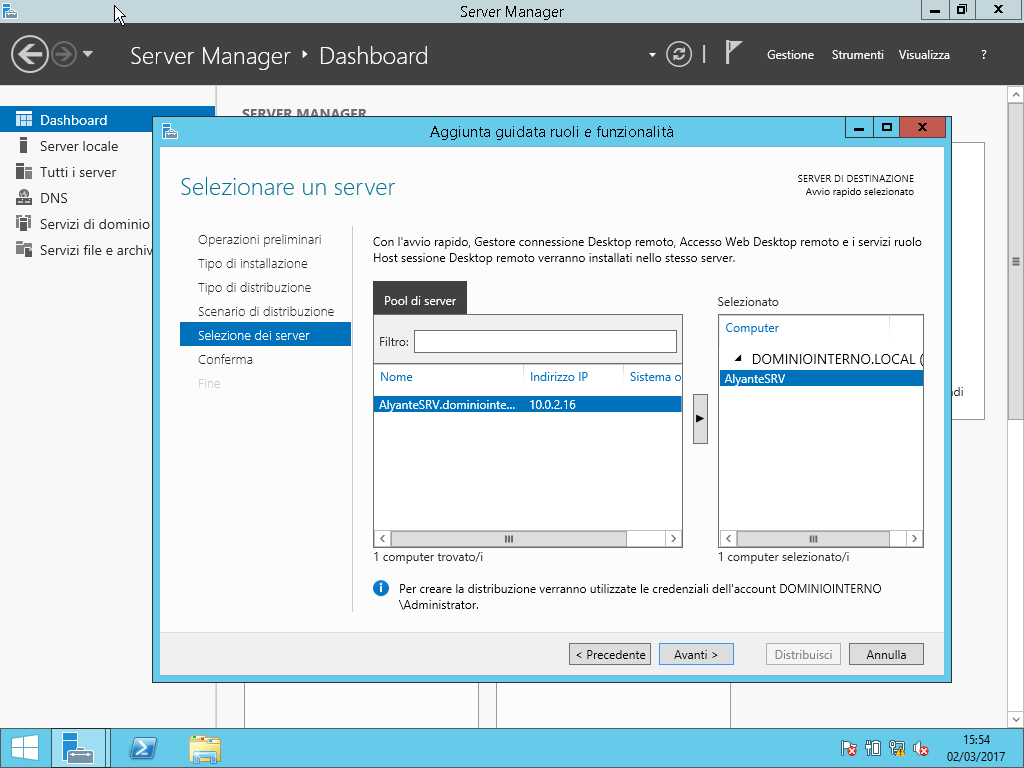Screen dimensions: 1024x768
Task: Click the Filtro text field
Action: click(x=545, y=342)
